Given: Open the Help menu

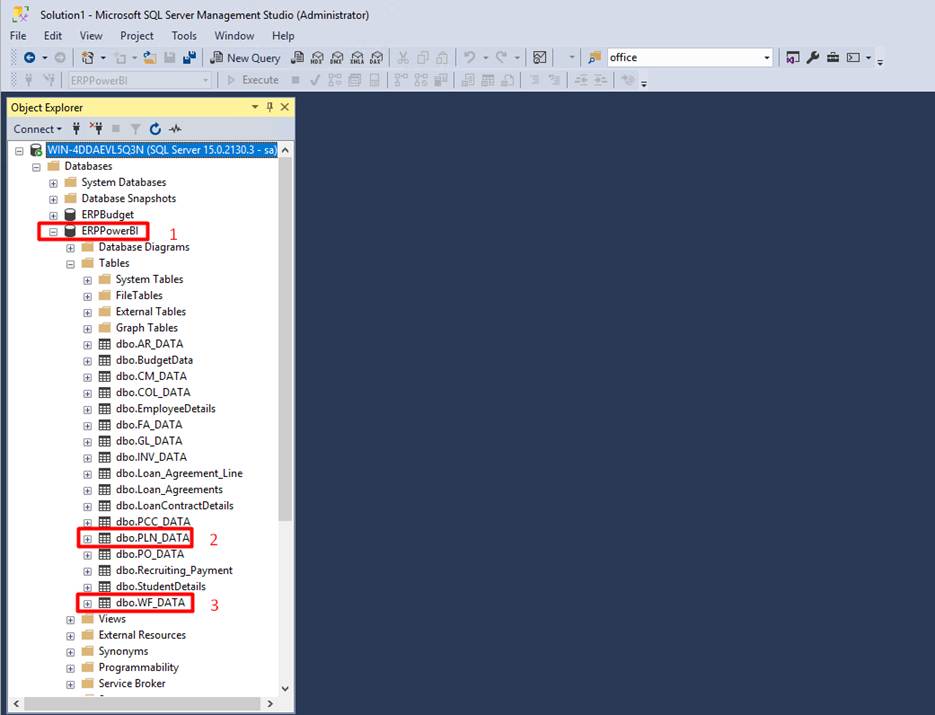Looking at the screenshot, I should (x=283, y=36).
